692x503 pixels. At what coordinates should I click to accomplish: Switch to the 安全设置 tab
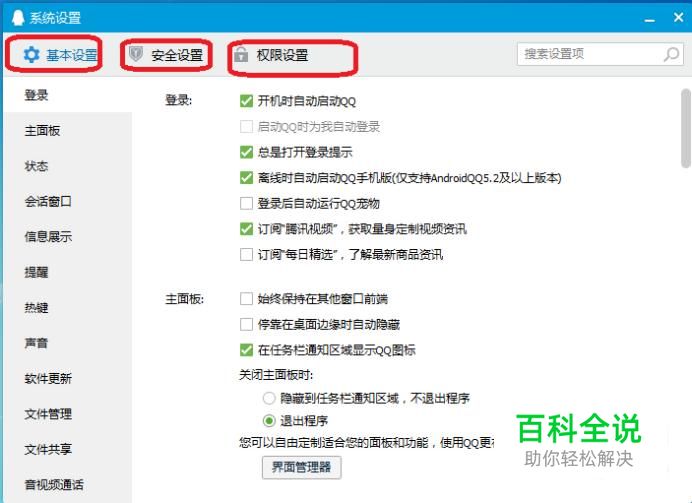point(165,55)
